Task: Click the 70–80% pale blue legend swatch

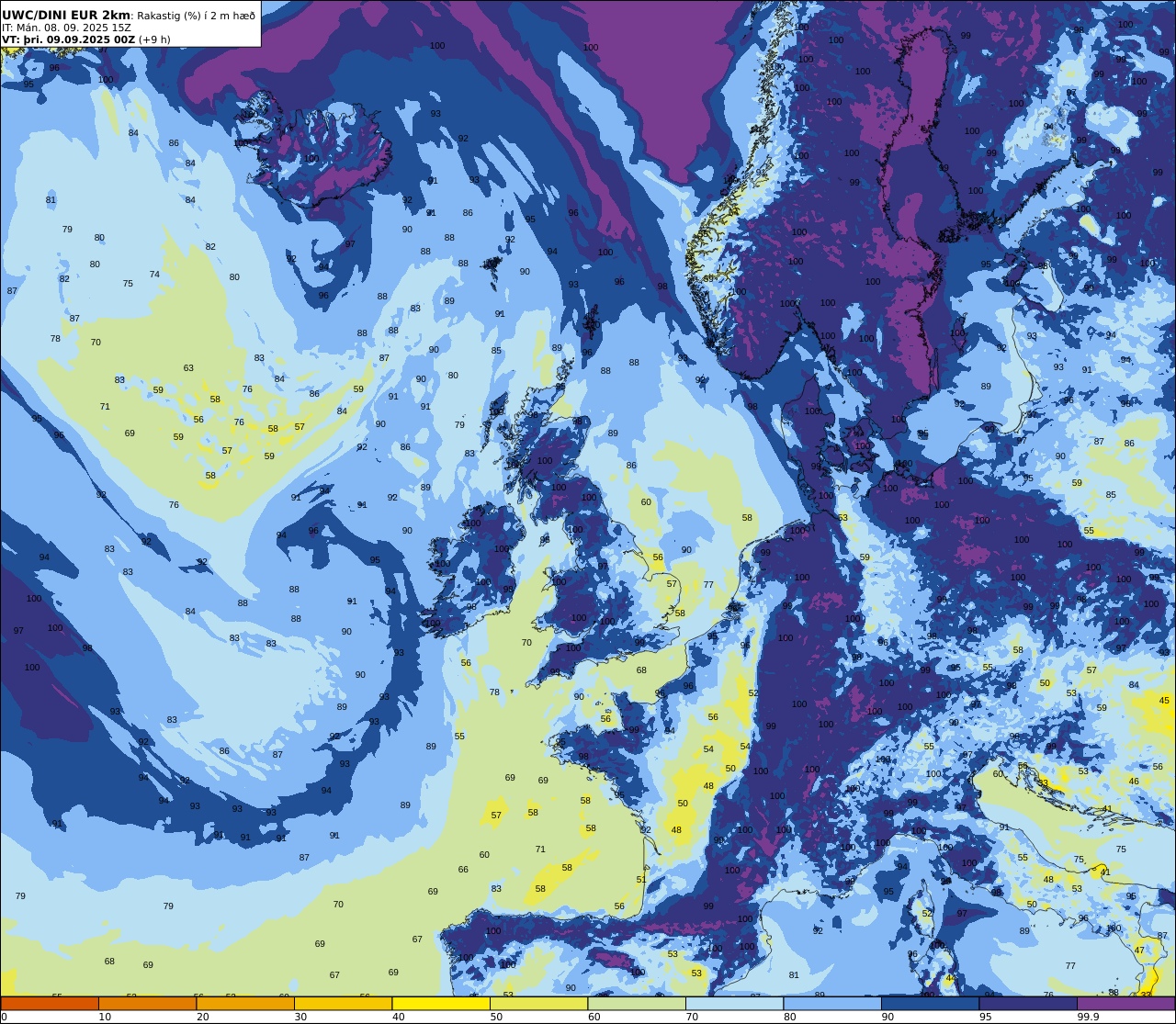Action: click(734, 1003)
